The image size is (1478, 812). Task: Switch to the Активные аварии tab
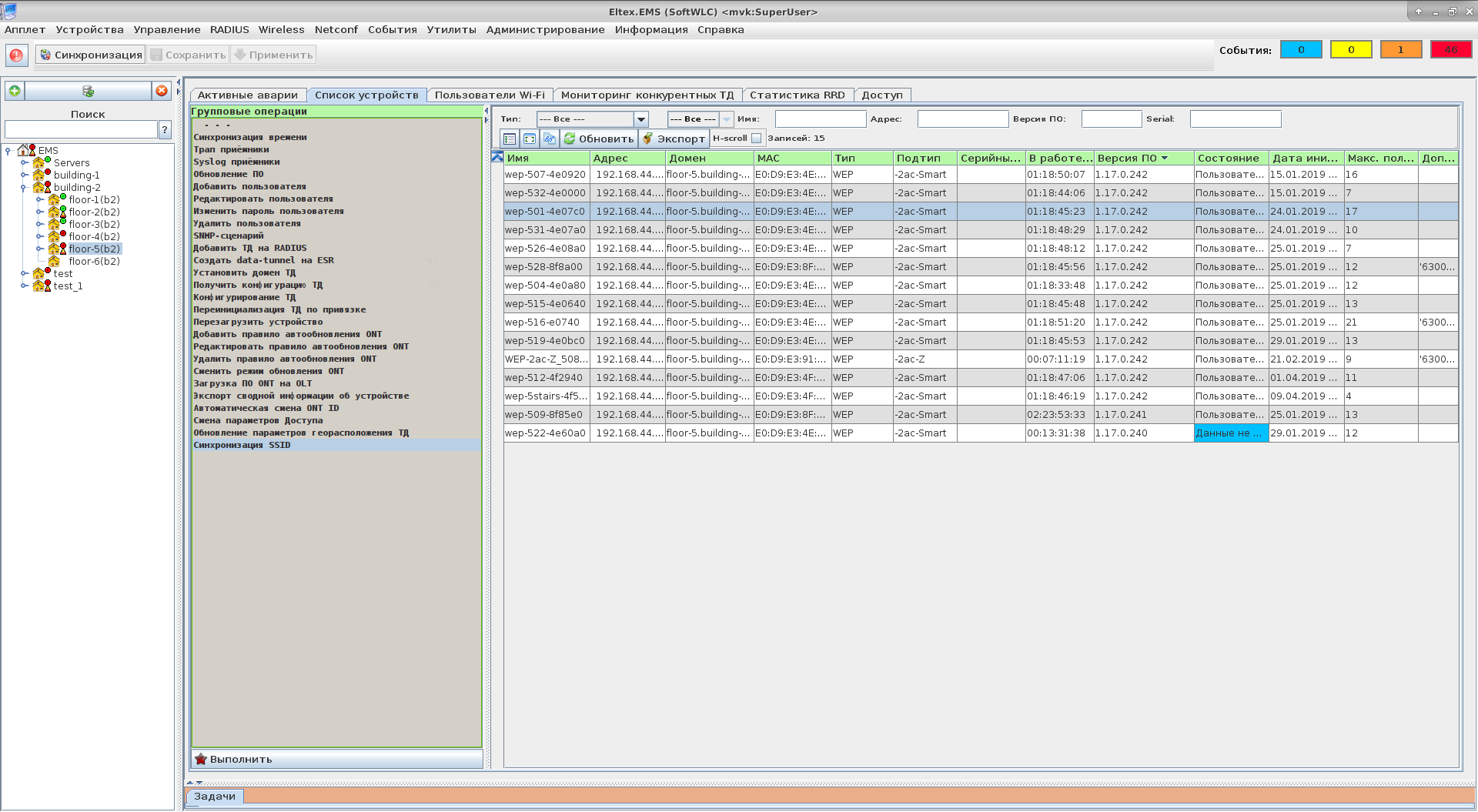(x=248, y=95)
